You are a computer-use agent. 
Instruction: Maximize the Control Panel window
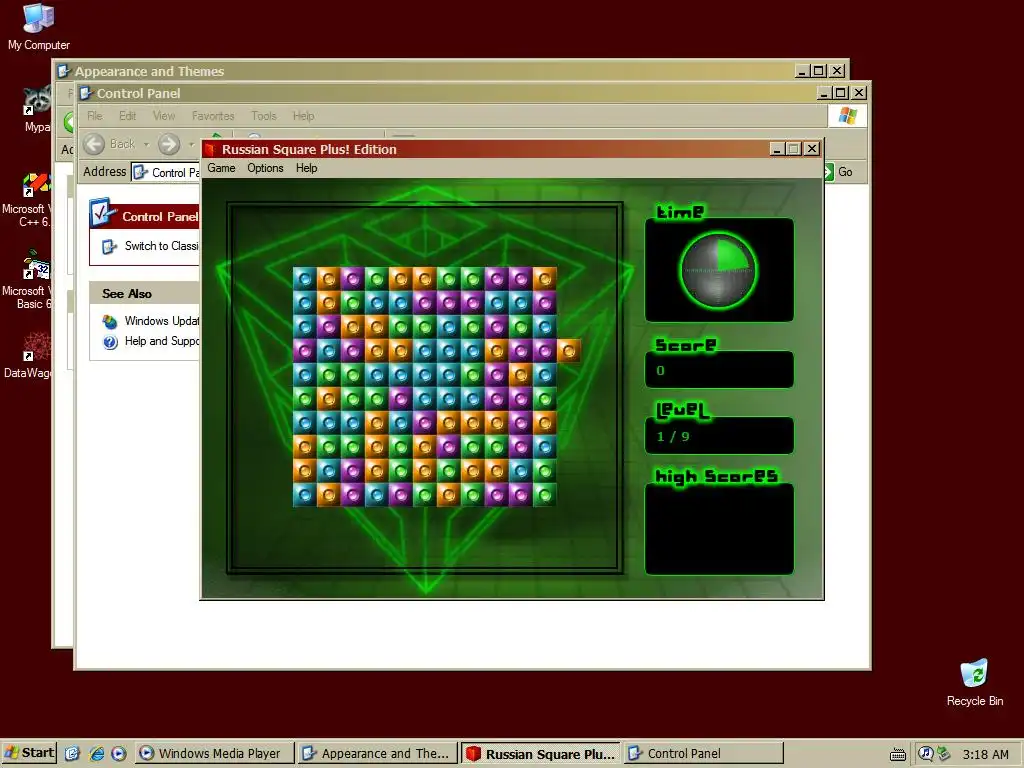pos(841,93)
